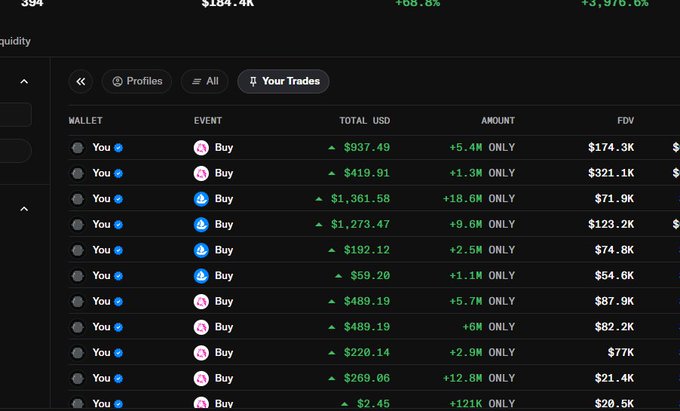Sort by TOTAL USD column header
Image resolution: width=680 pixels, height=411 pixels.
pos(364,121)
